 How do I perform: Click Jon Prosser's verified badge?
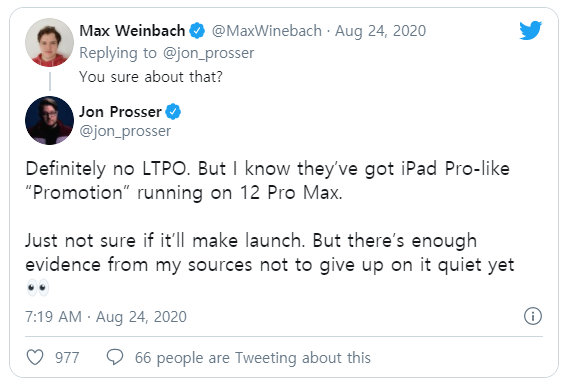click(173, 112)
